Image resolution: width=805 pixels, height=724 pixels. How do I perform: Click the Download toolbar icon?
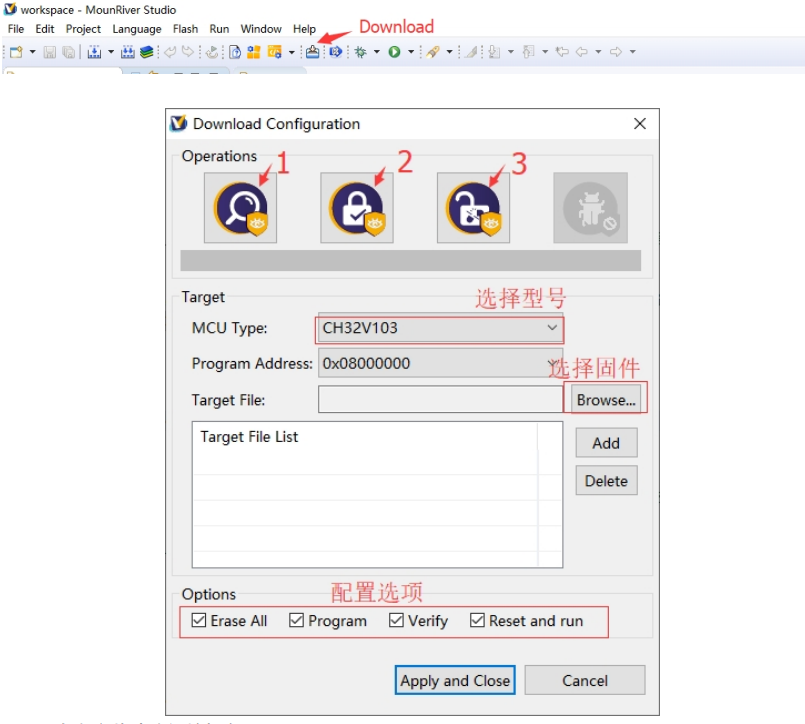(x=312, y=52)
